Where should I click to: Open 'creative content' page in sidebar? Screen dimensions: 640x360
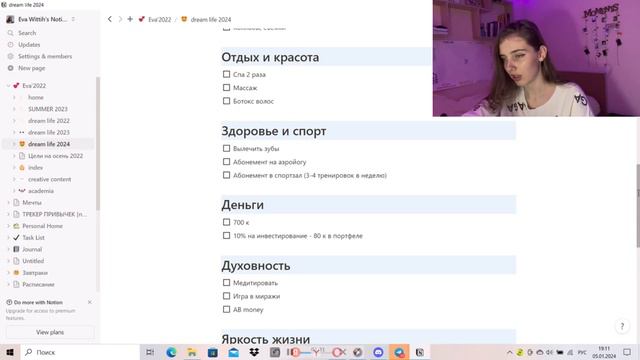point(49,179)
